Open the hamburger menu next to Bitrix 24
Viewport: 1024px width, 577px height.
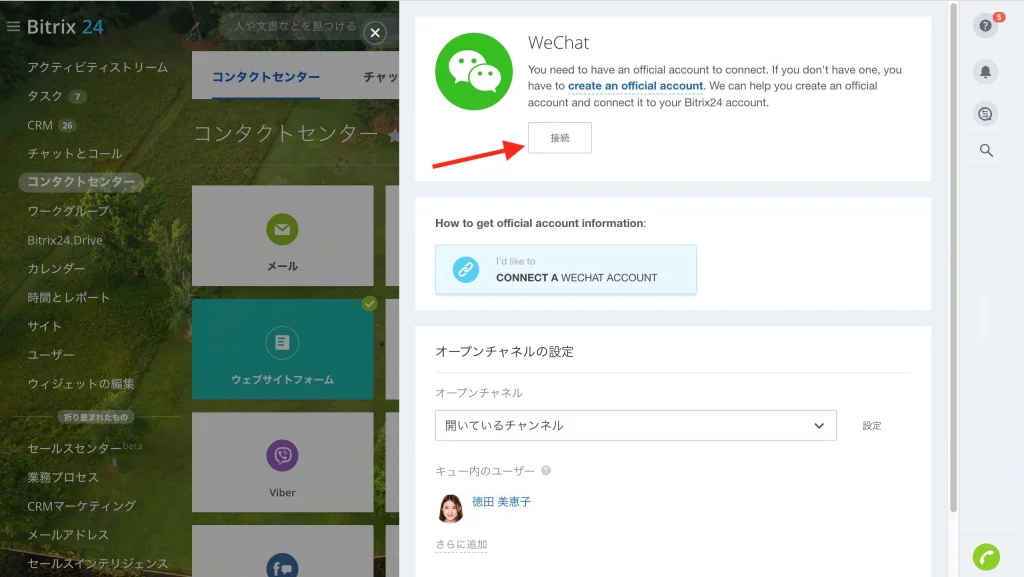pyautogui.click(x=12, y=27)
